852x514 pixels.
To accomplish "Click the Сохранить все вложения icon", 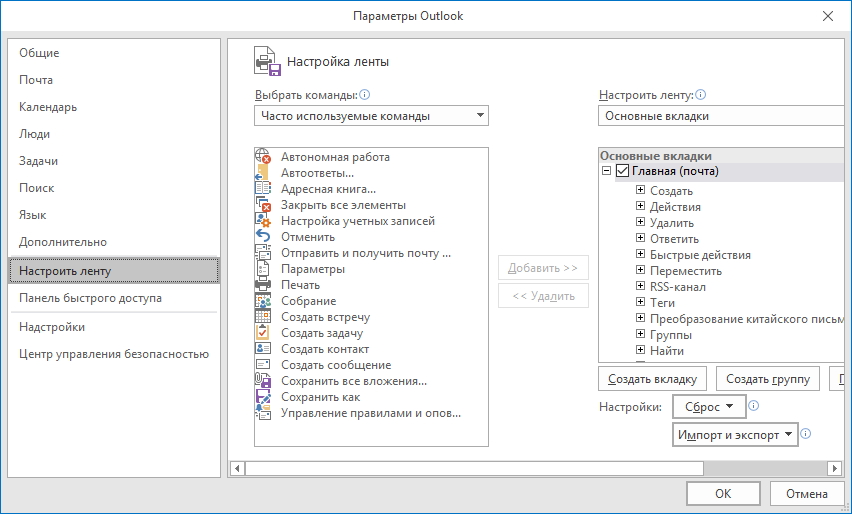I will pos(263,380).
